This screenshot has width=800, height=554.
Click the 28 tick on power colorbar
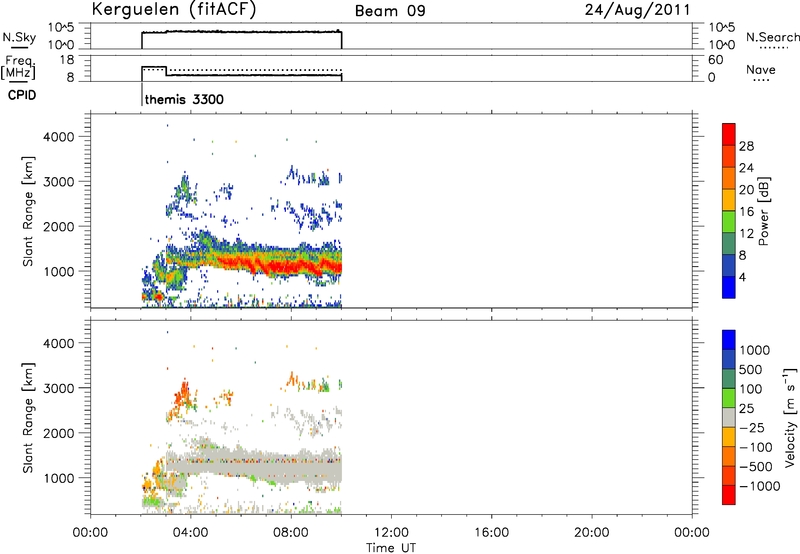tap(746, 146)
